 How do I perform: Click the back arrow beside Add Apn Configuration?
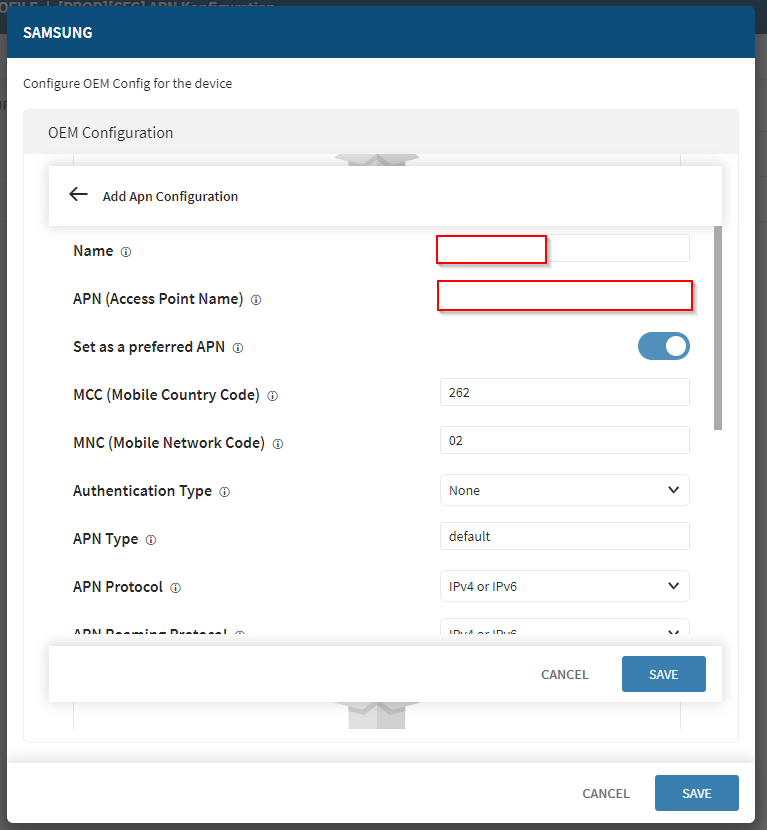(78, 195)
